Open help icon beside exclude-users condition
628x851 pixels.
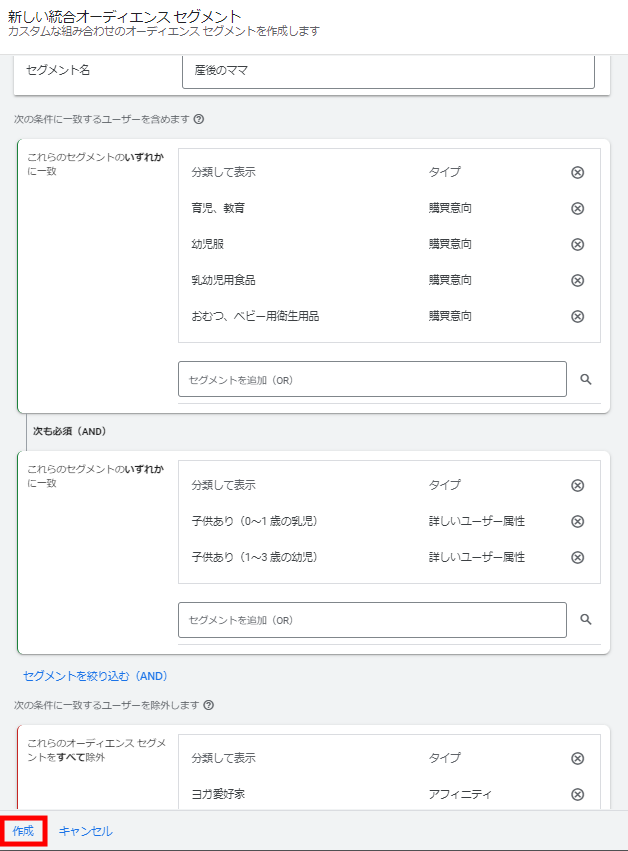(x=208, y=705)
